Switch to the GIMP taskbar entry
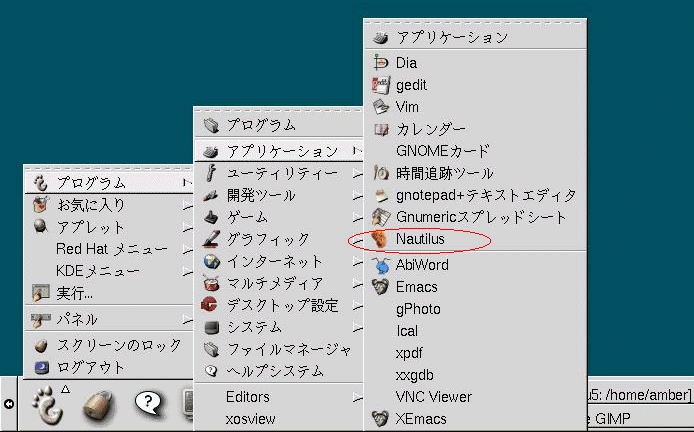Screen dimensions: 694x432 pos(640,419)
